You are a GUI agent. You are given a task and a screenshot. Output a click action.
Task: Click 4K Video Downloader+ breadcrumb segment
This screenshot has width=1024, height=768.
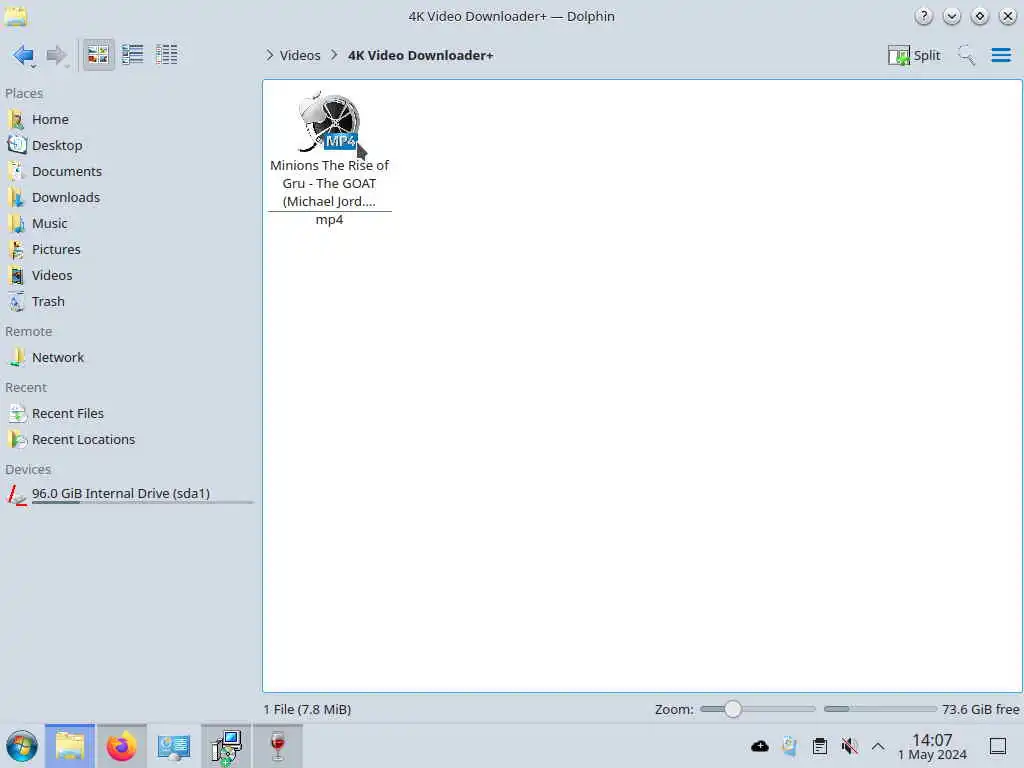[x=421, y=56]
